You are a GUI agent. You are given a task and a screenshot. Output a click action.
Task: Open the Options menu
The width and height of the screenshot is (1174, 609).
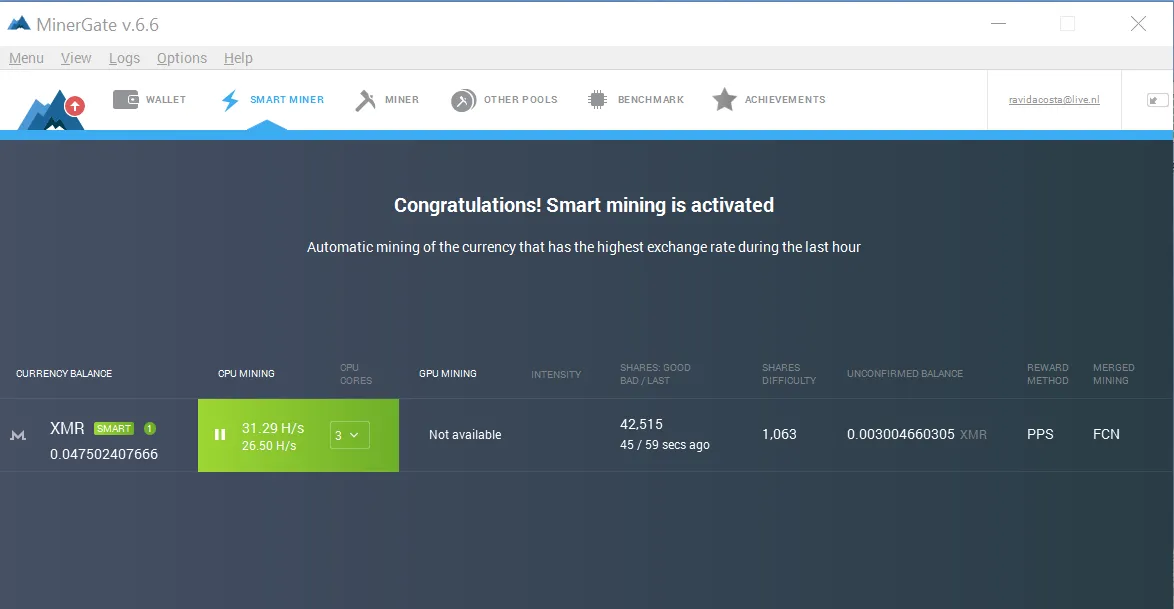182,58
